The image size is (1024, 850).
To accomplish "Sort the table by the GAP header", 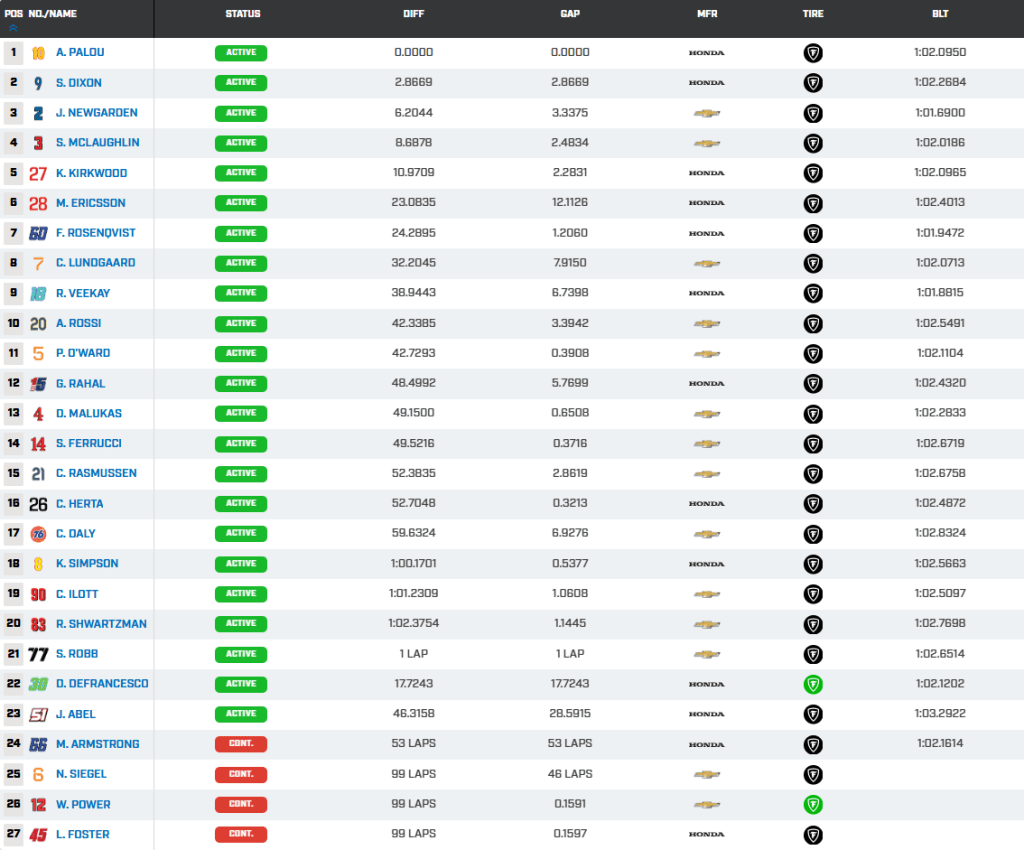I will click(x=570, y=14).
